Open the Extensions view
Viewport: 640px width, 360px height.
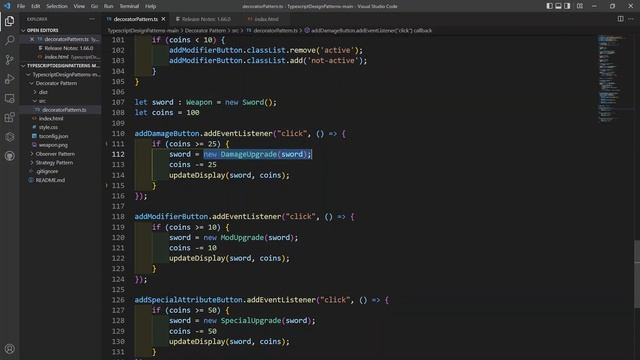click(9, 118)
